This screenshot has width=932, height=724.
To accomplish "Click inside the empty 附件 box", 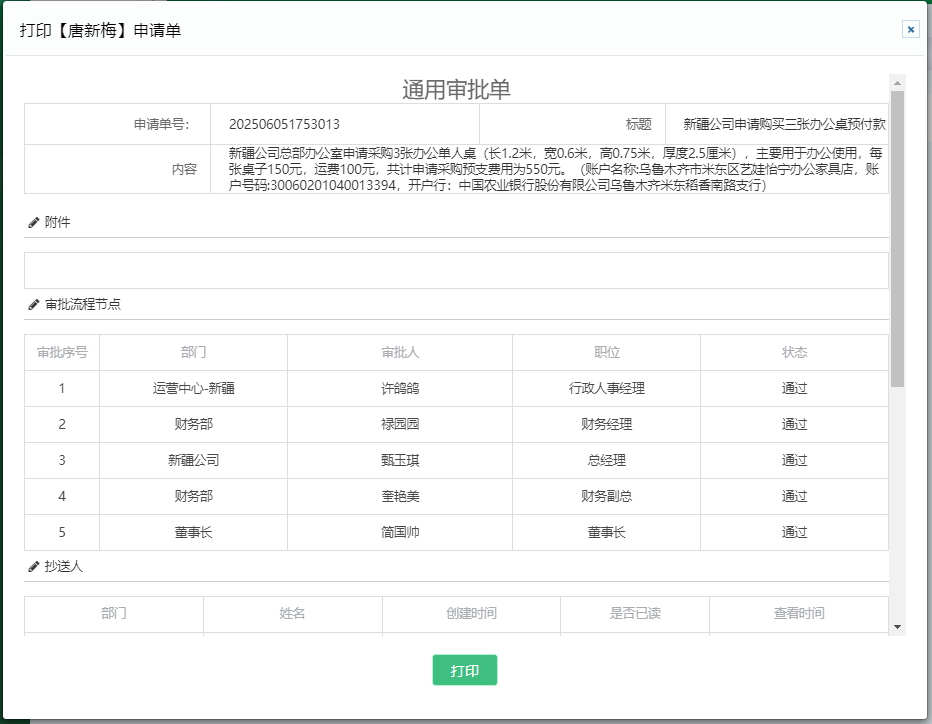I will click(x=456, y=270).
